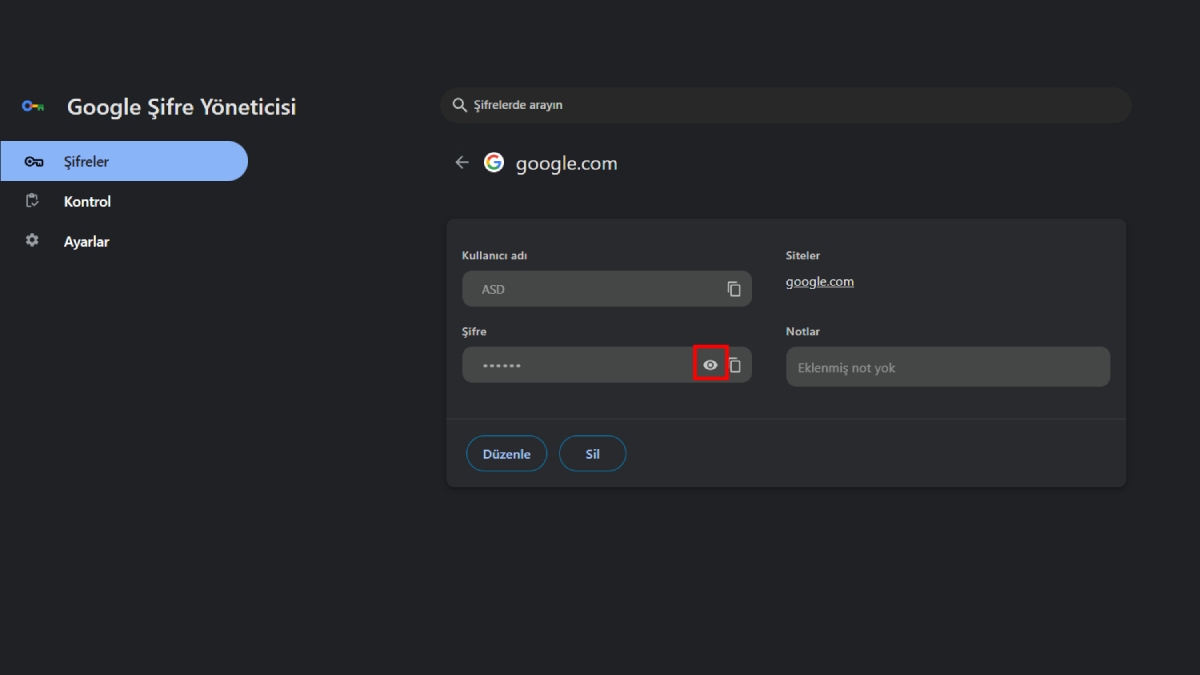This screenshot has width=1200, height=675.
Task: Copy the hidden password
Action: (x=735, y=365)
